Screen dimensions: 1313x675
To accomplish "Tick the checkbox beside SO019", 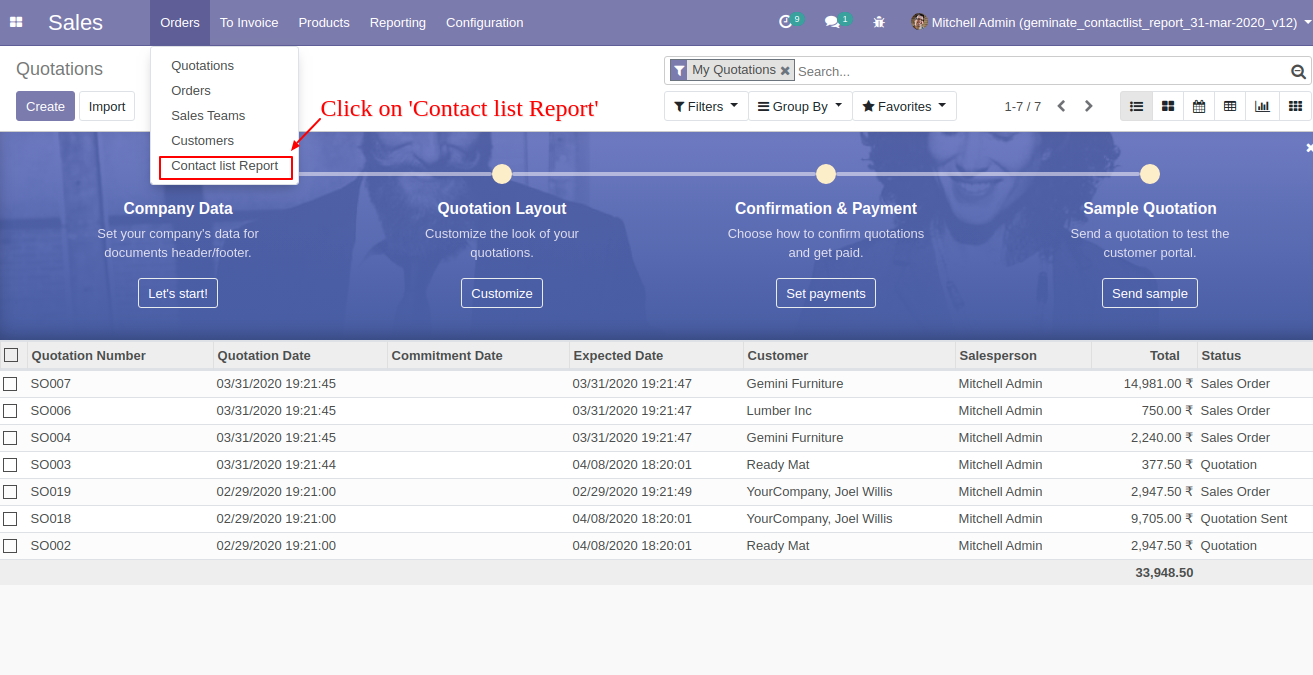I will (10, 491).
